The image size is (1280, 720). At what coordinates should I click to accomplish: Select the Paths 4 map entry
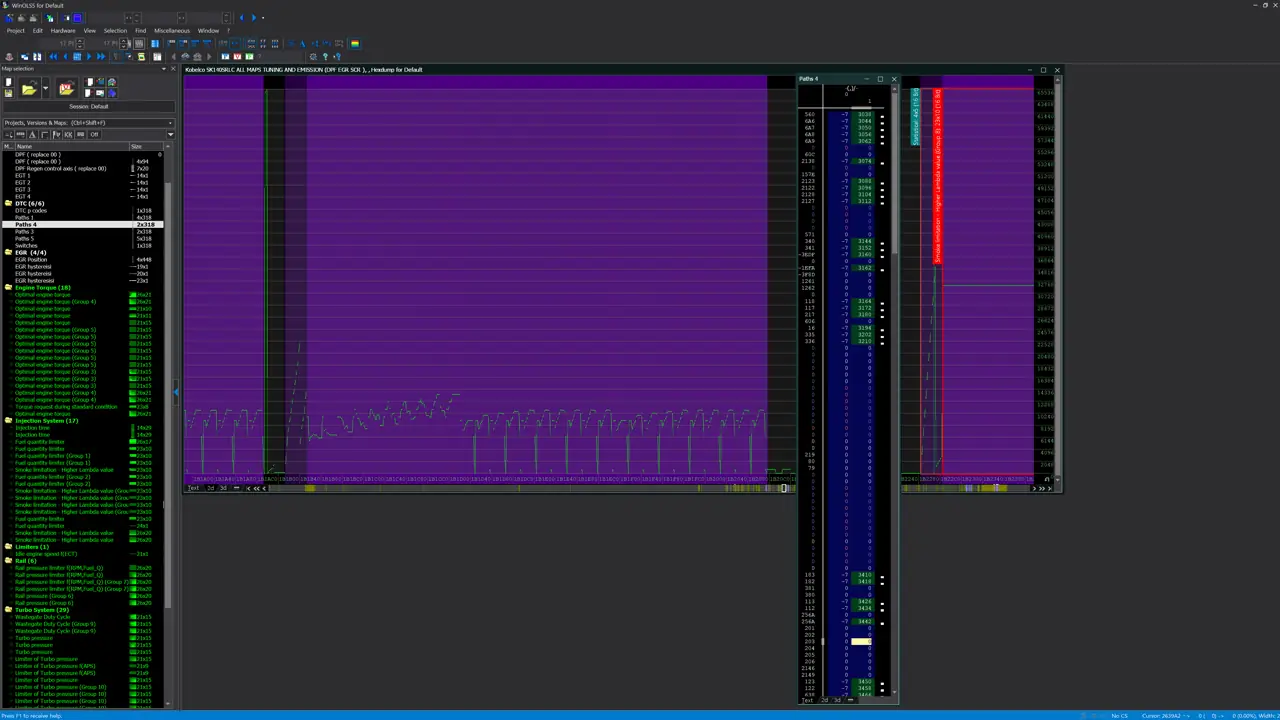(x=82, y=224)
